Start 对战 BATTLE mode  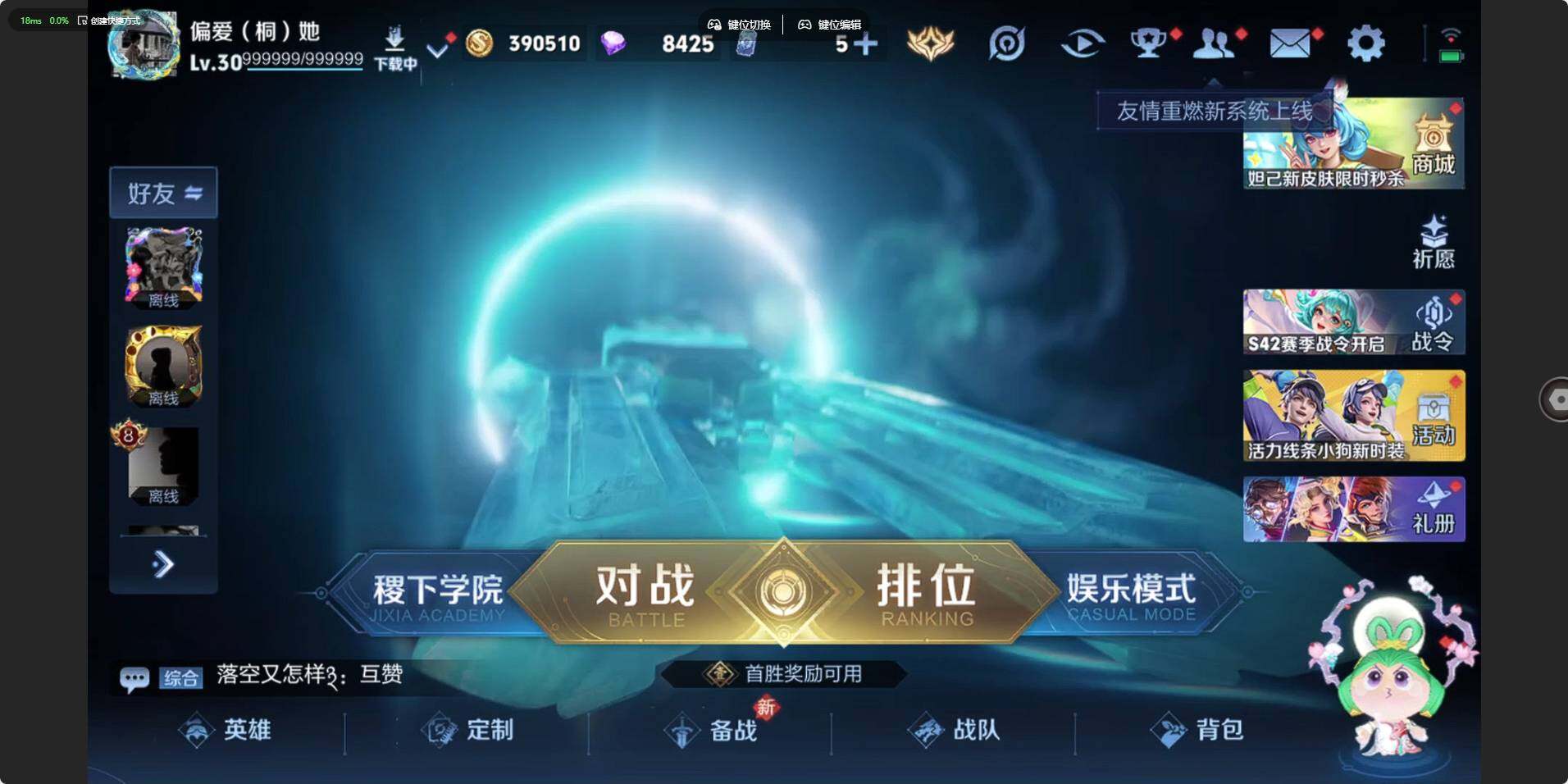click(x=645, y=594)
